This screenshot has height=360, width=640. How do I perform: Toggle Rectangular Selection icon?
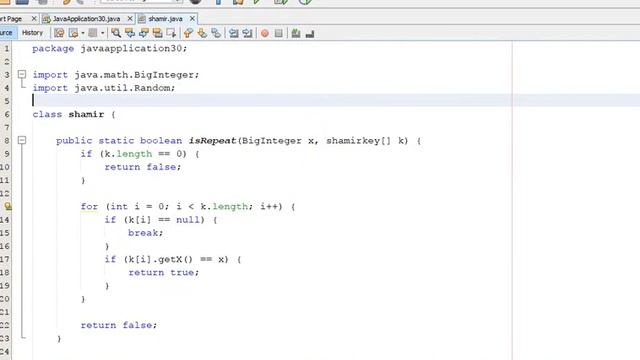[171, 33]
